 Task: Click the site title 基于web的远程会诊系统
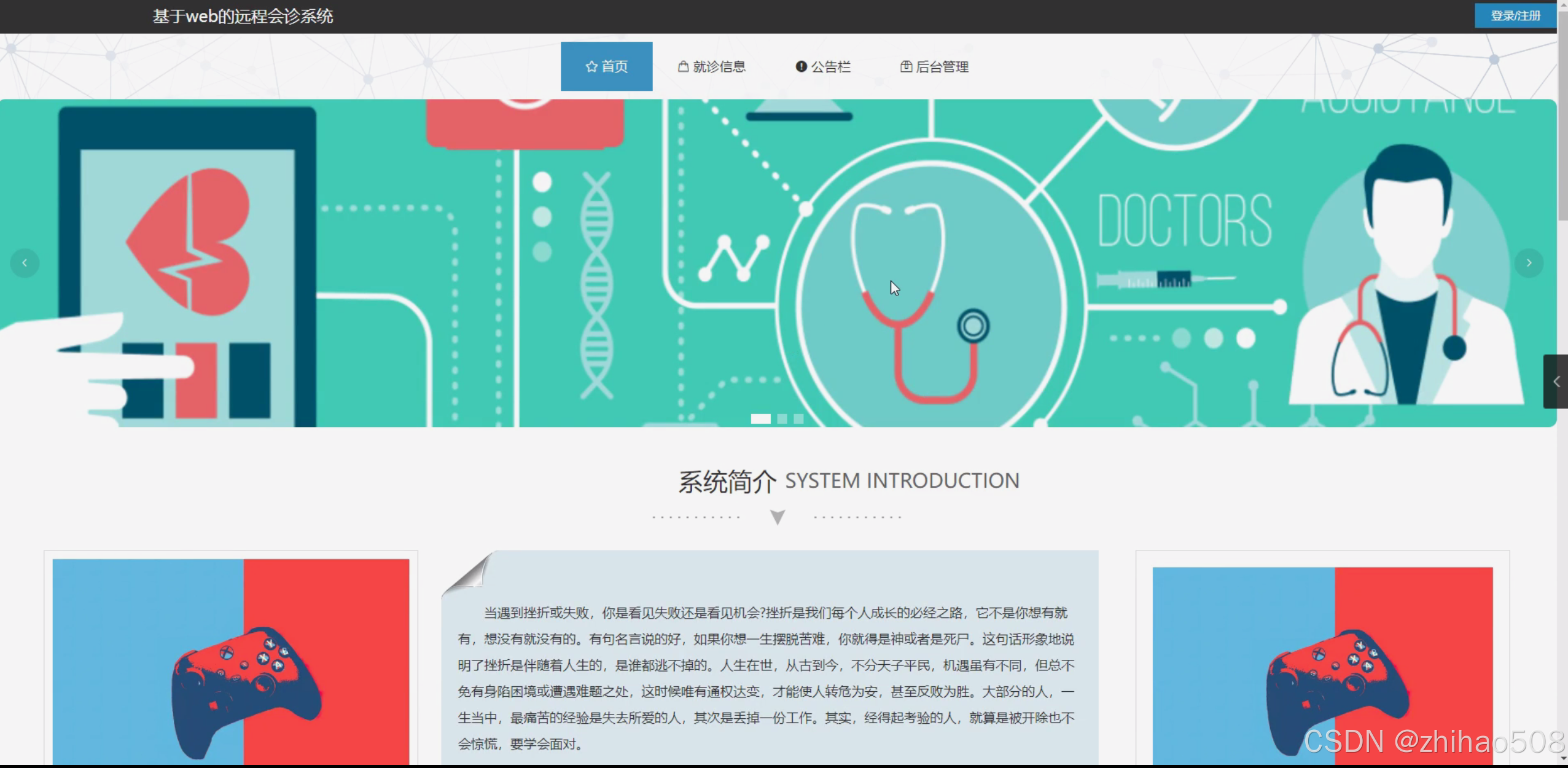click(243, 16)
